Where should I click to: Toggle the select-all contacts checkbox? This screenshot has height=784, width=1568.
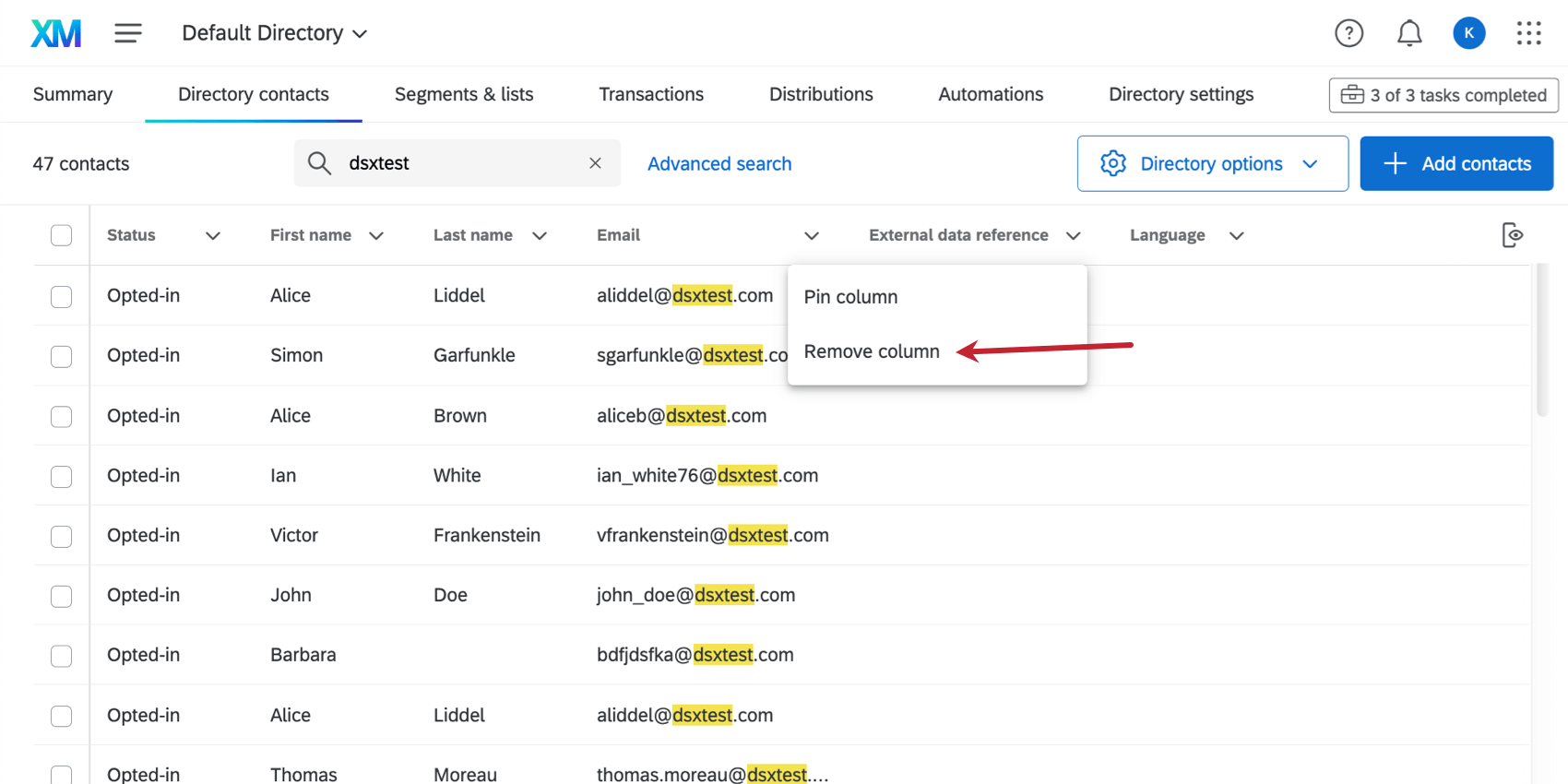[62, 235]
